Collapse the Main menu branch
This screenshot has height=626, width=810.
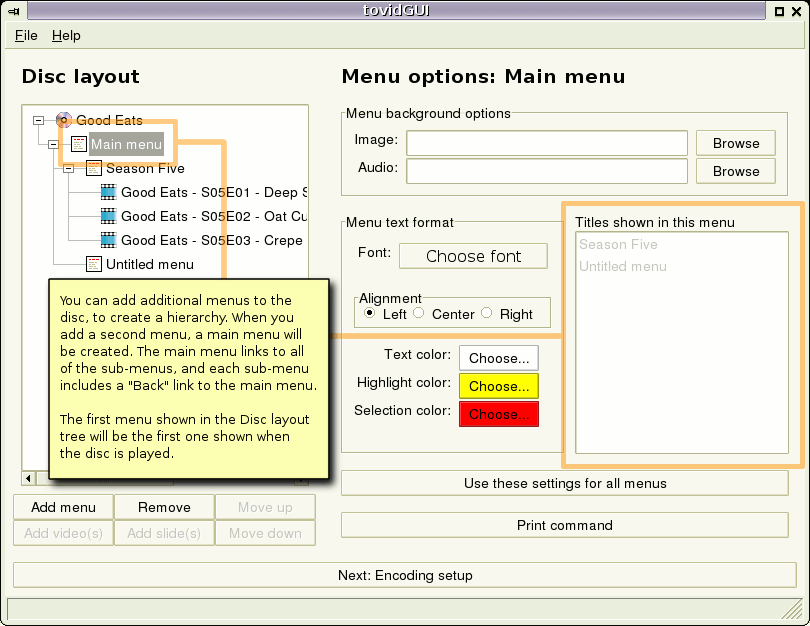53,143
